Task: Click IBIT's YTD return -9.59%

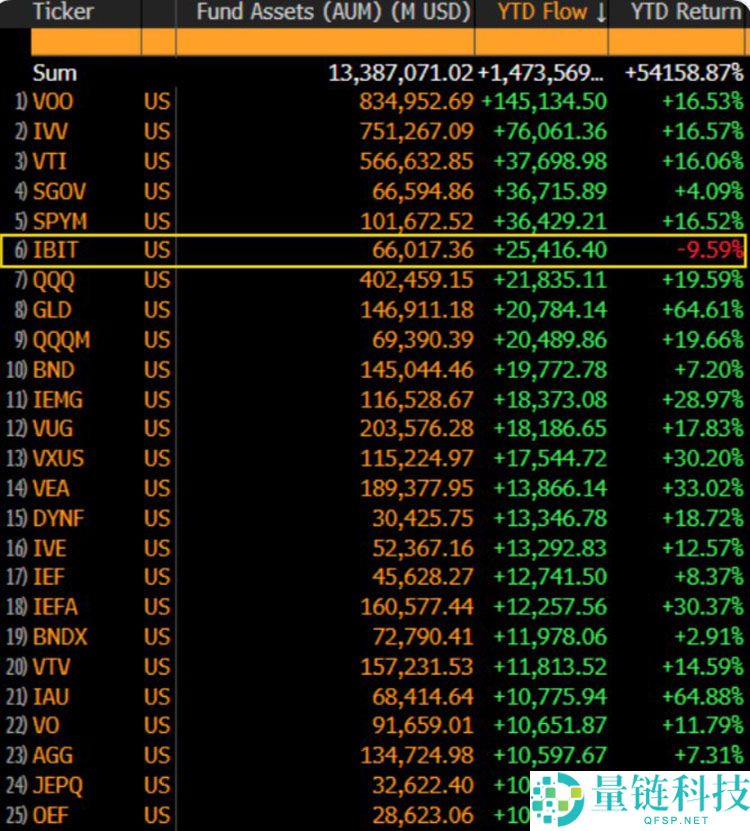Action: tap(710, 250)
